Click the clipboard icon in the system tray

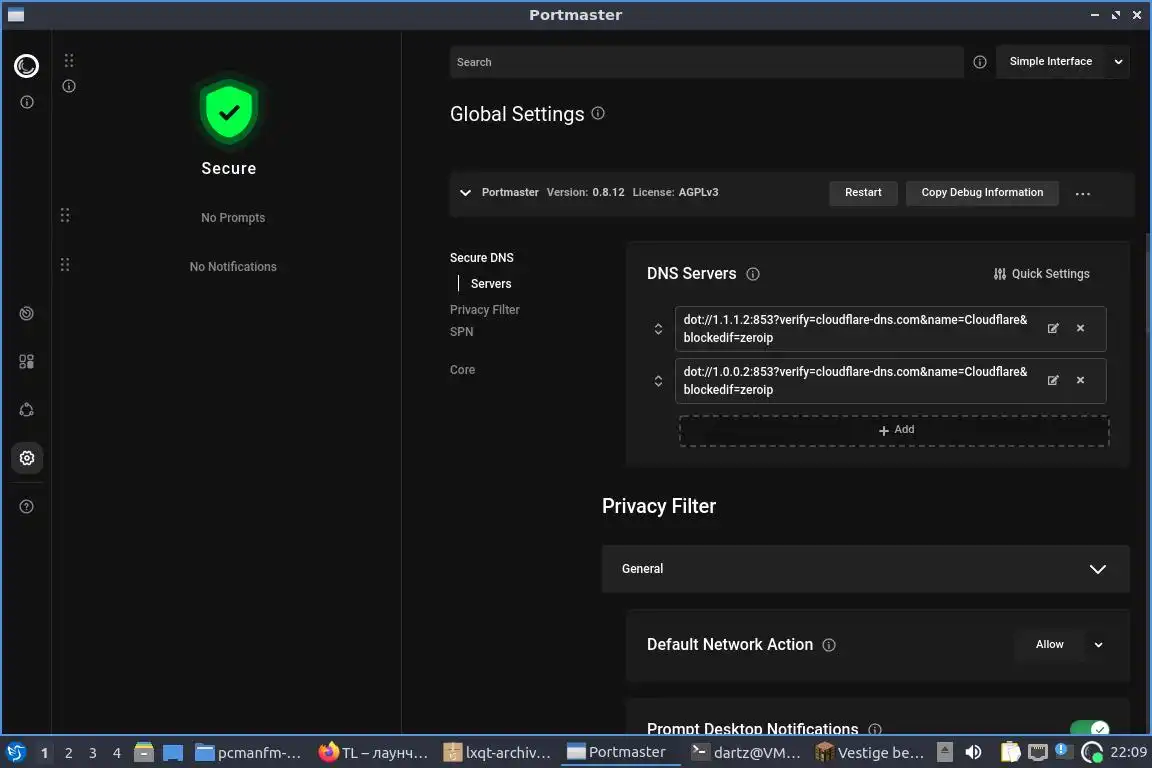[x=1010, y=753]
